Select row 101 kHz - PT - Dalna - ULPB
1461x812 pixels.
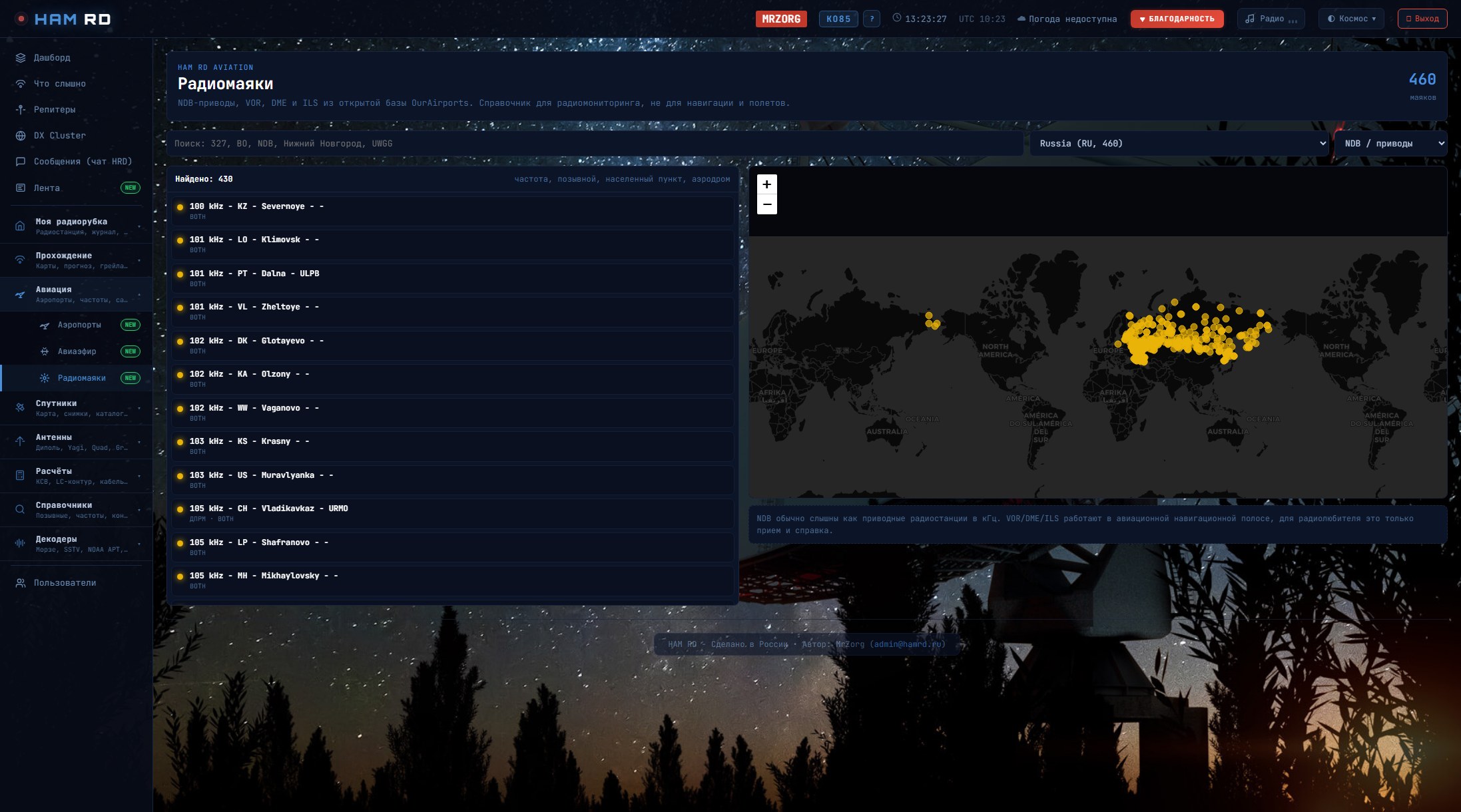(453, 278)
